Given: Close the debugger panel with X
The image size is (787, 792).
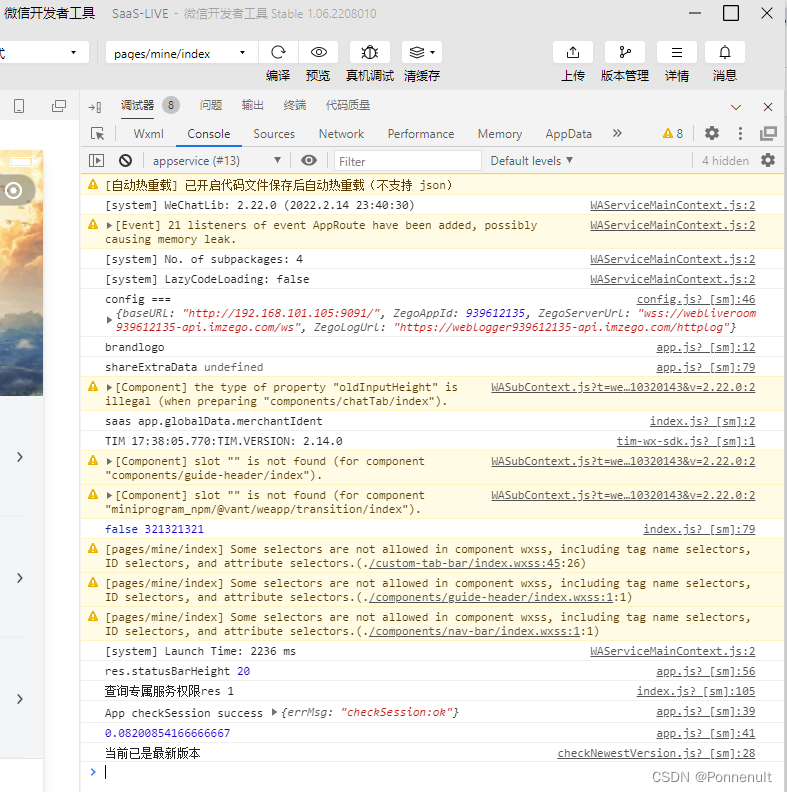Looking at the screenshot, I should point(768,107).
